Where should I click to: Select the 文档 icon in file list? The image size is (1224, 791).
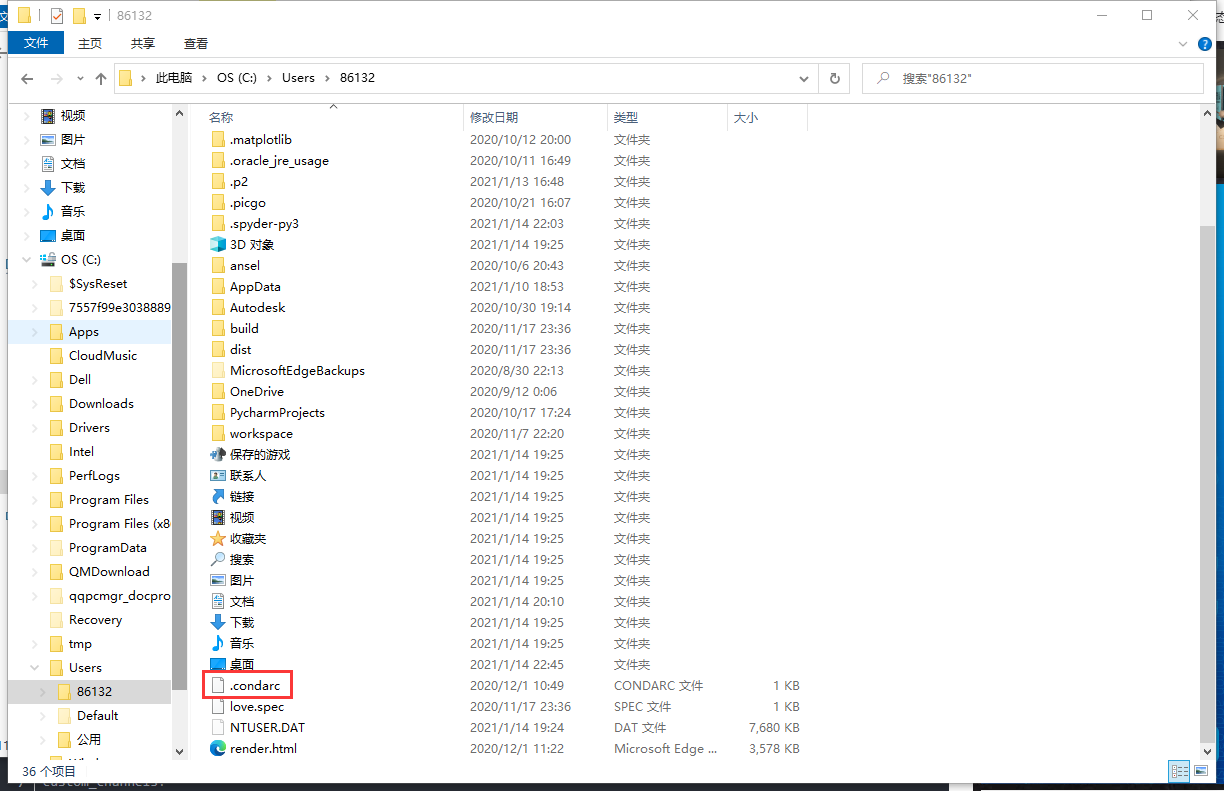point(219,602)
